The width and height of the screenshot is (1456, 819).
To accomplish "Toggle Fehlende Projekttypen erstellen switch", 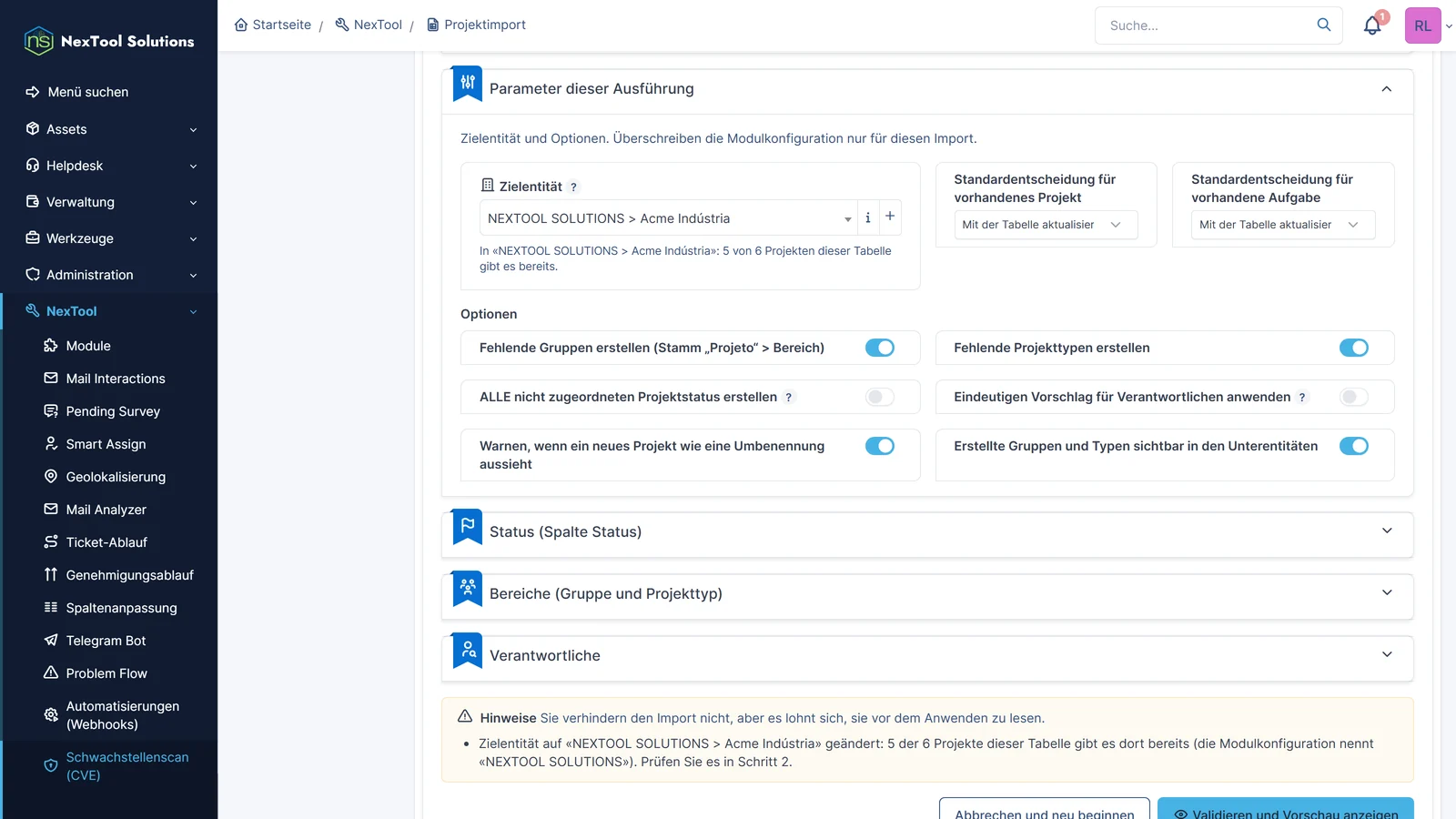I will click(1354, 348).
